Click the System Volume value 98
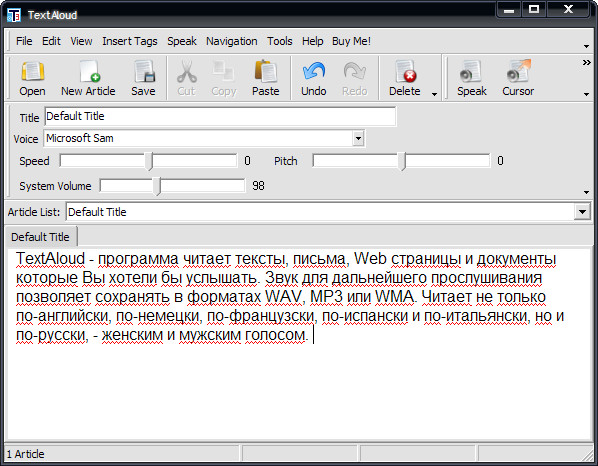 (x=258, y=186)
